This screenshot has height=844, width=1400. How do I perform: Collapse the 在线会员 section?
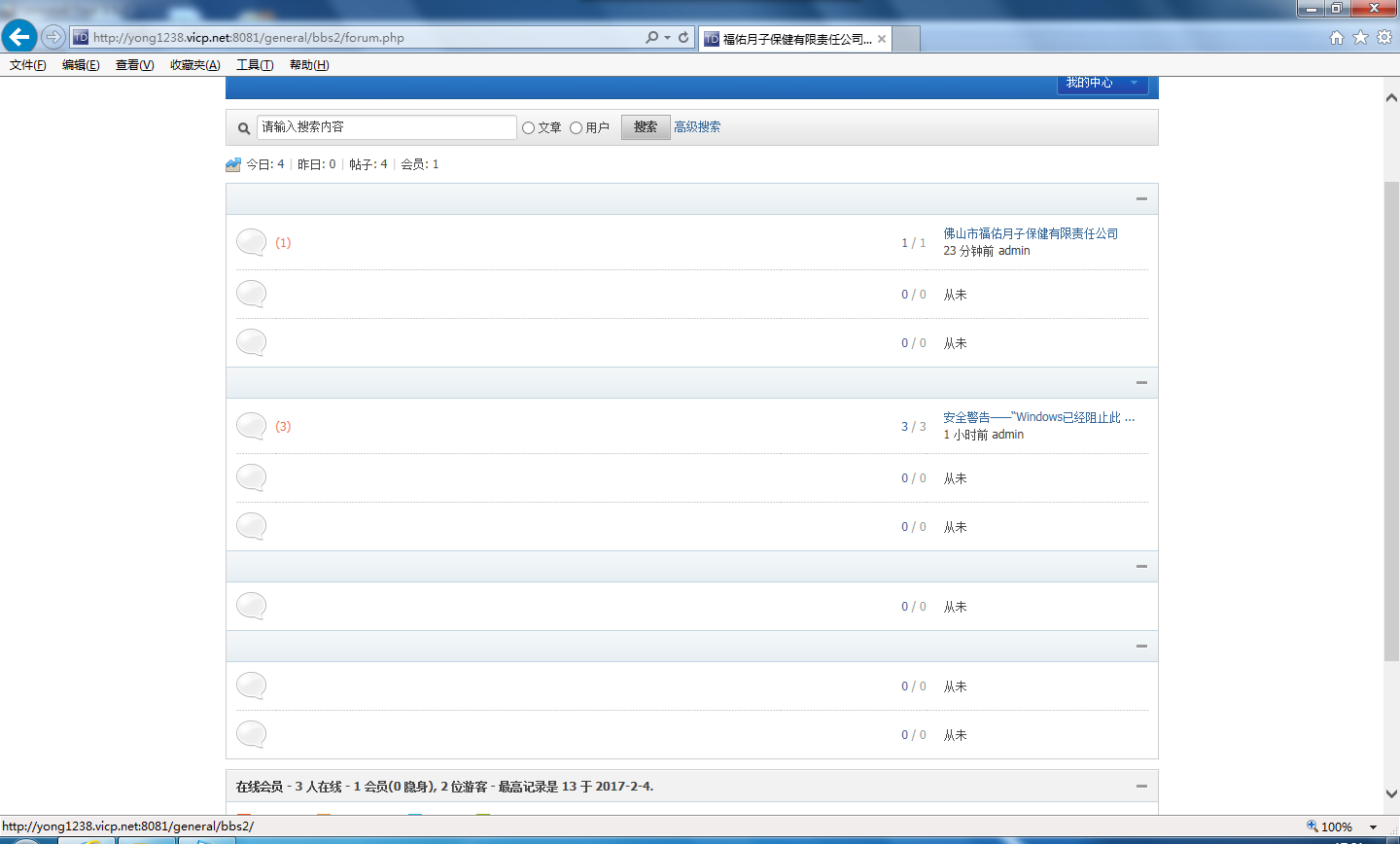click(x=1141, y=787)
